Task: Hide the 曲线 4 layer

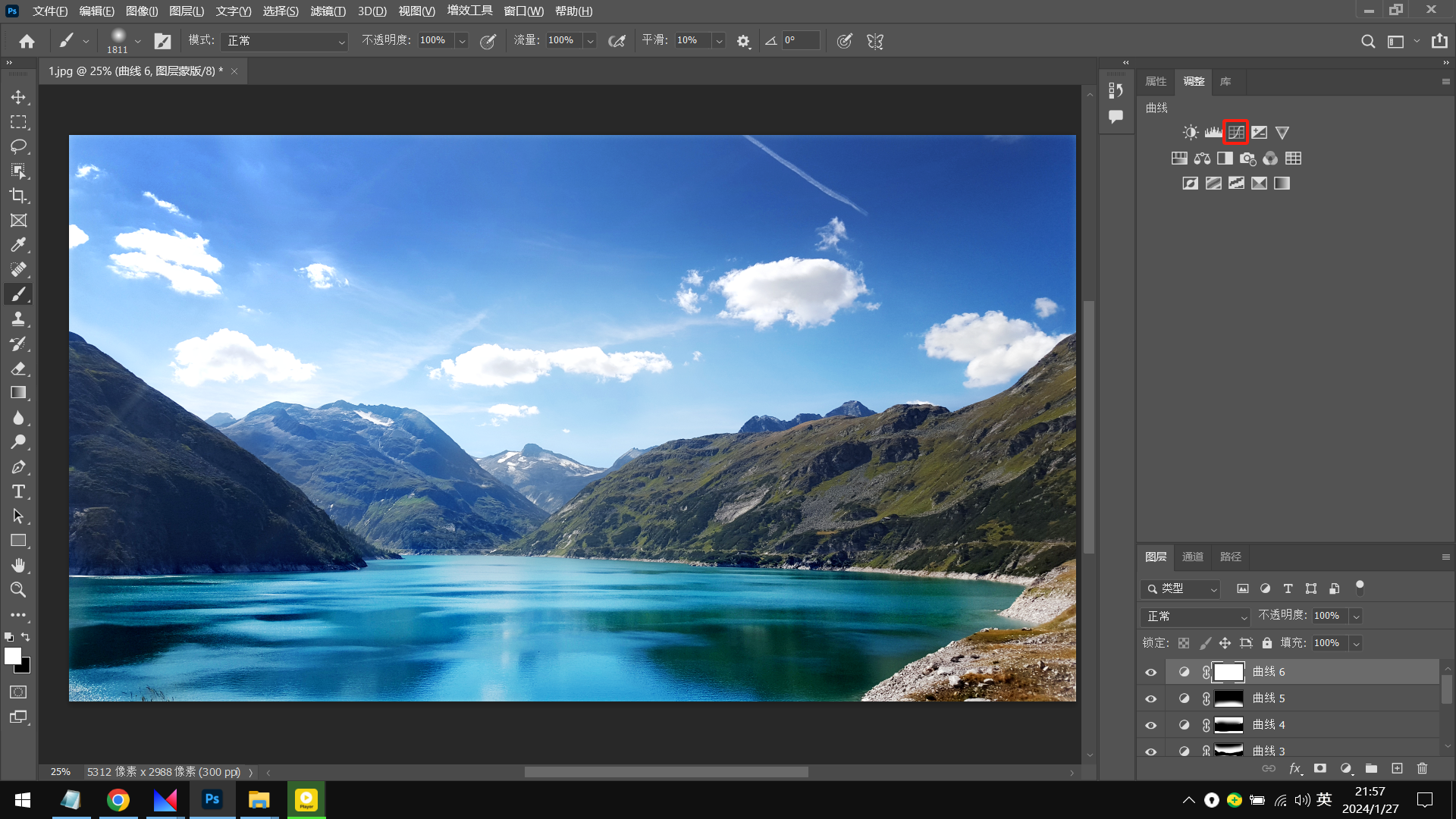Action: coord(1150,726)
